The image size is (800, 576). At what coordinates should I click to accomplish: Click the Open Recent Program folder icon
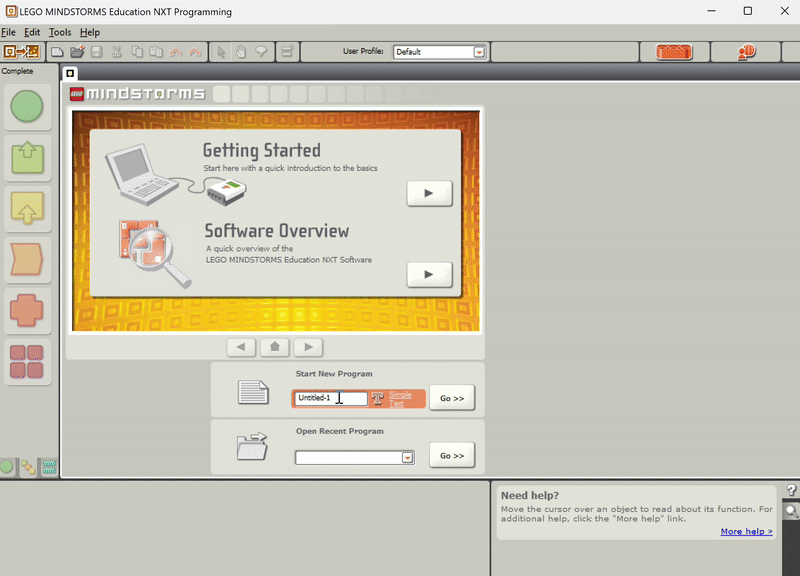(x=252, y=446)
